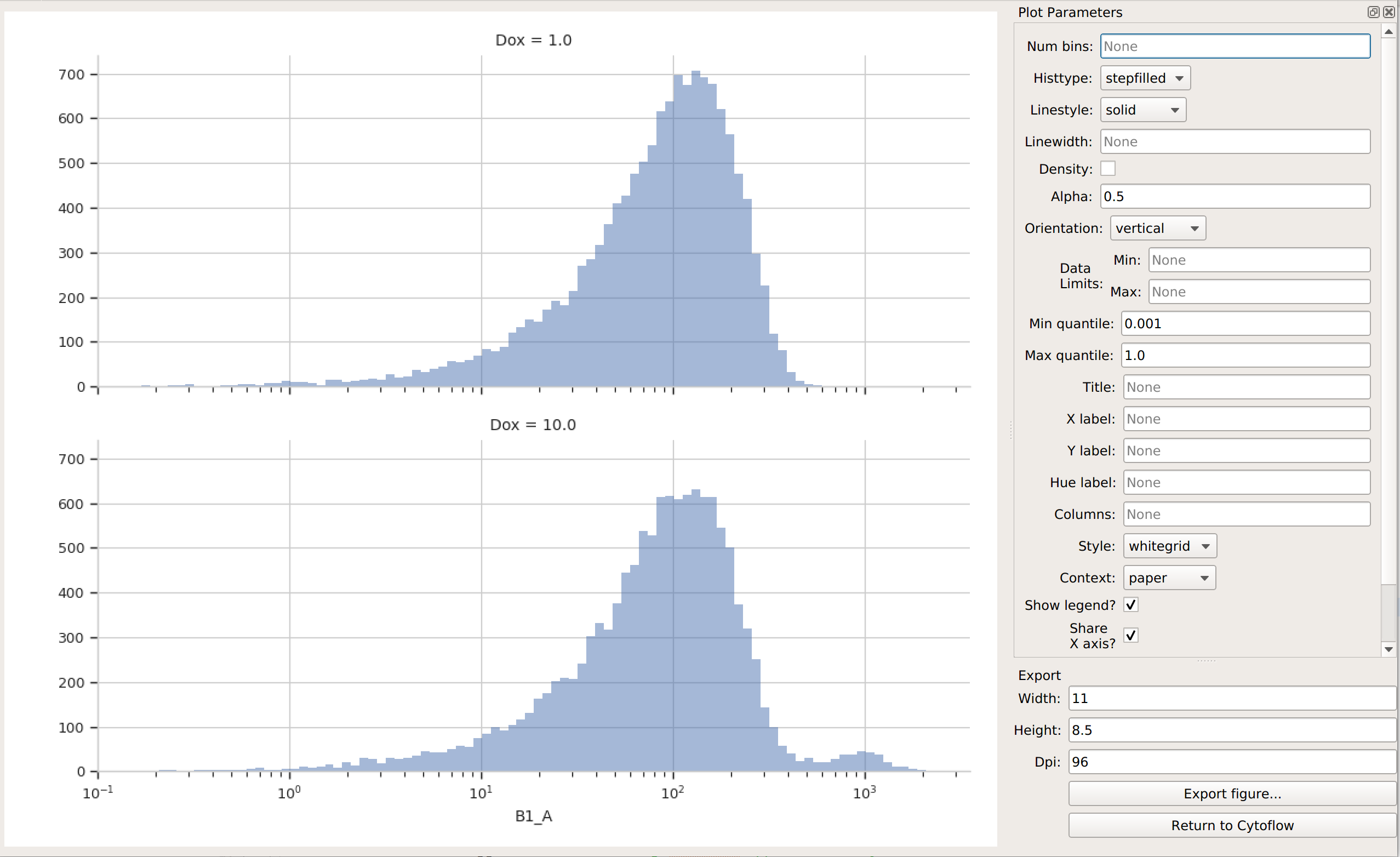The height and width of the screenshot is (857, 1400).
Task: Toggle the Density checkbox
Action: tap(1108, 169)
